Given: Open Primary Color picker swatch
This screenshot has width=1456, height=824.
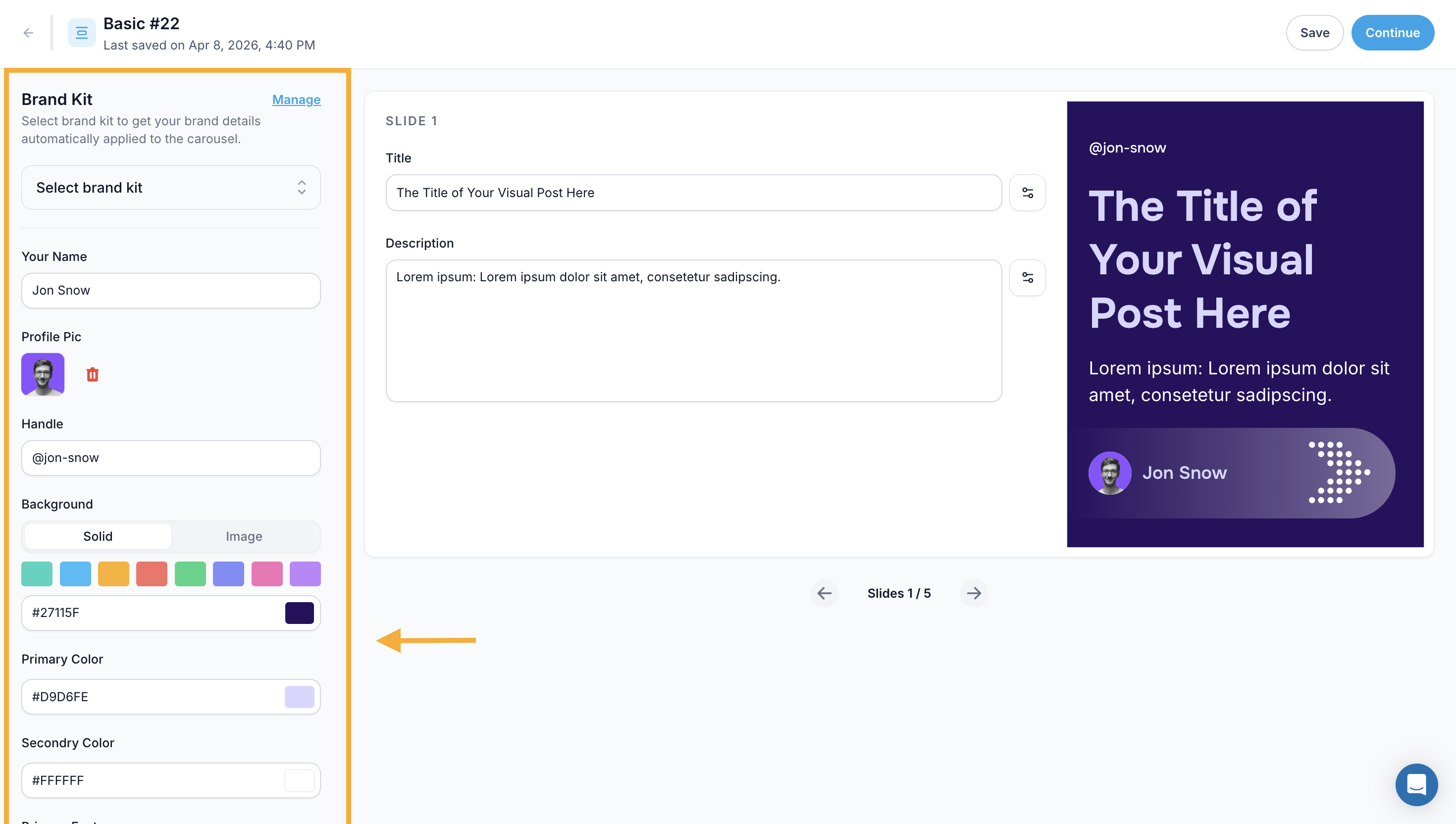Looking at the screenshot, I should tap(299, 697).
